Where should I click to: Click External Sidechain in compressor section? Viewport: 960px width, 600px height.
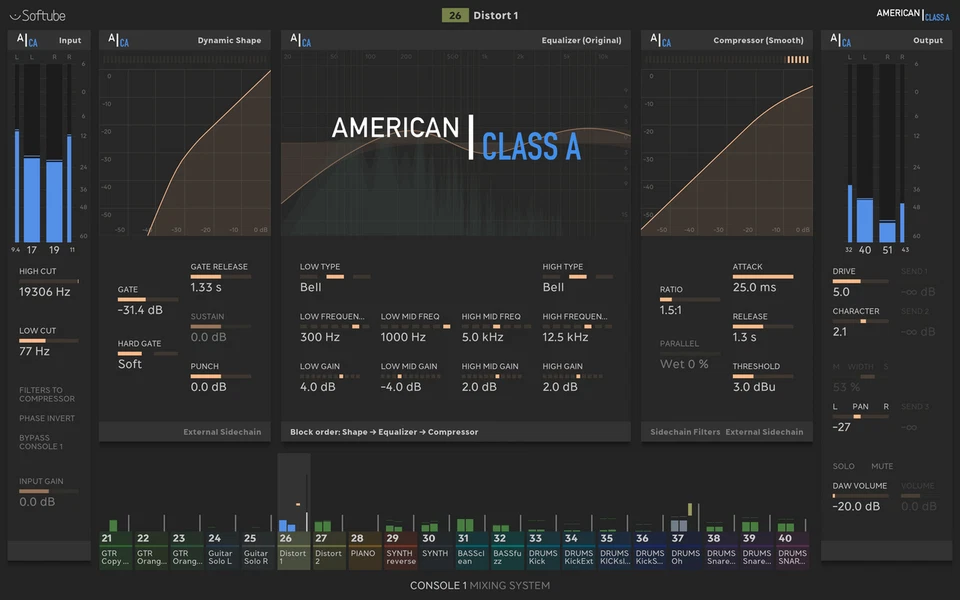pyautogui.click(x=766, y=431)
